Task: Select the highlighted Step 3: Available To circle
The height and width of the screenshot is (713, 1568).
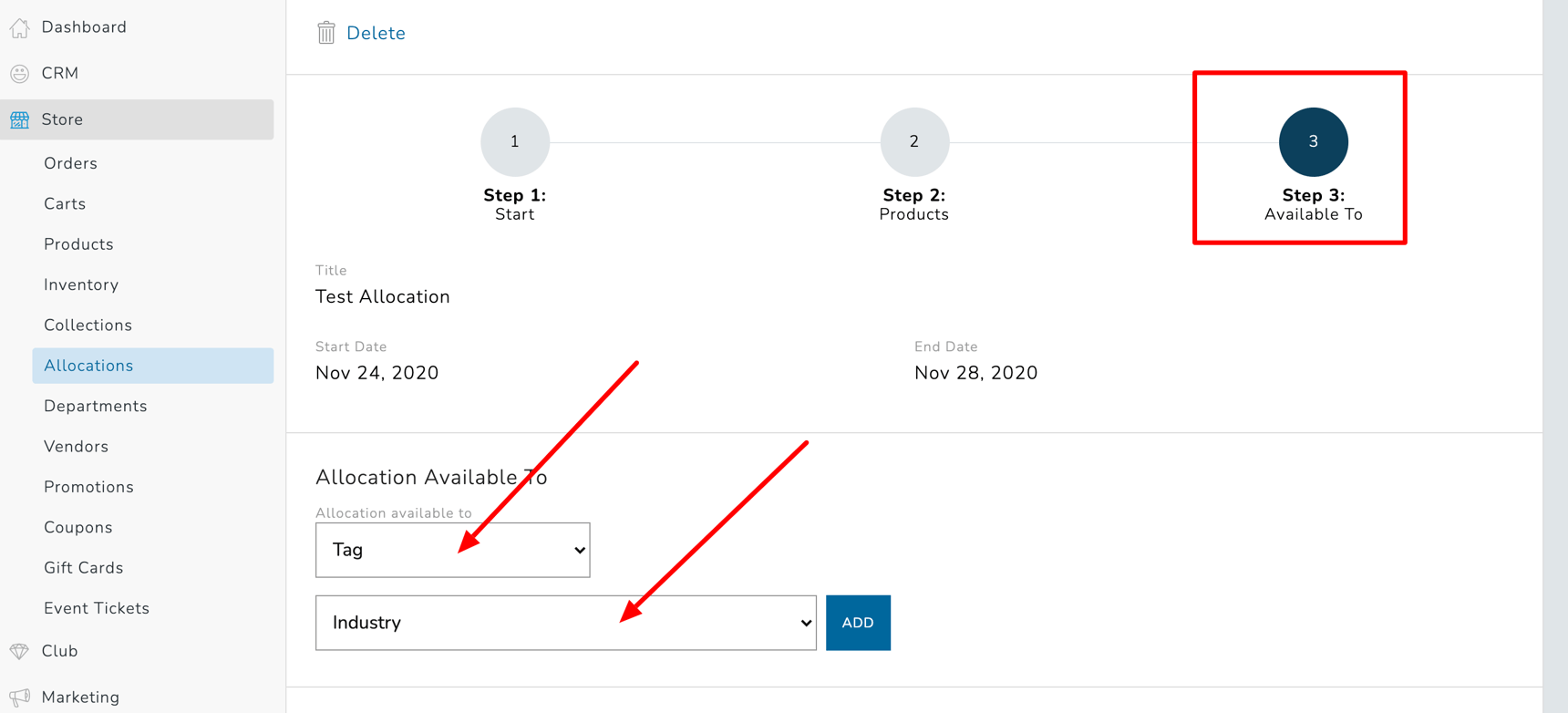Action: tap(1313, 141)
